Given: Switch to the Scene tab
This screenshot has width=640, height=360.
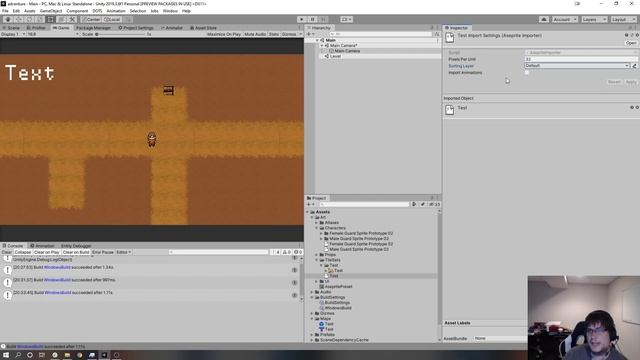Looking at the screenshot, I should (11, 28).
